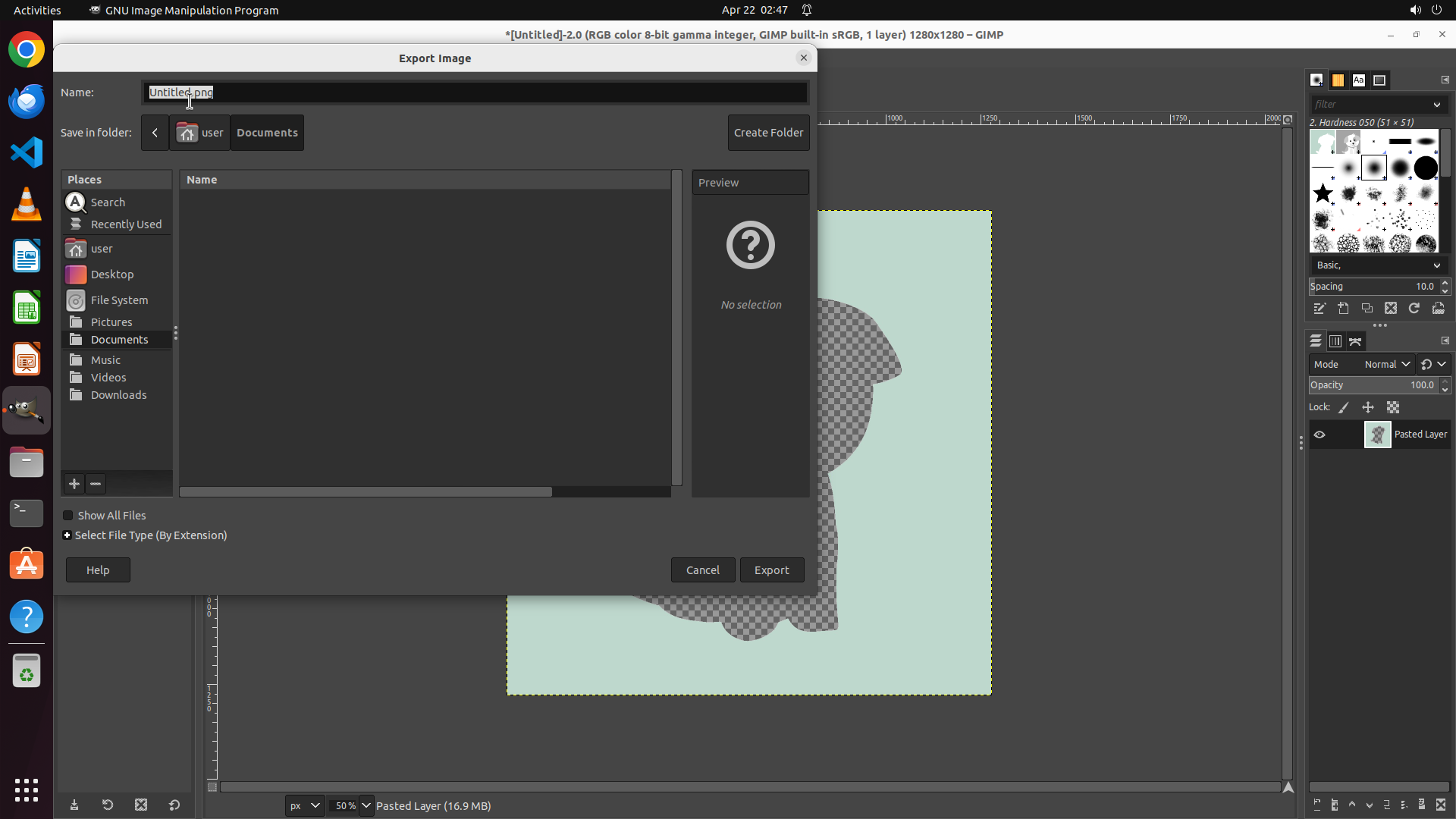The image size is (1456, 819).
Task: Click the Edit brush icon
Action: pyautogui.click(x=1319, y=309)
